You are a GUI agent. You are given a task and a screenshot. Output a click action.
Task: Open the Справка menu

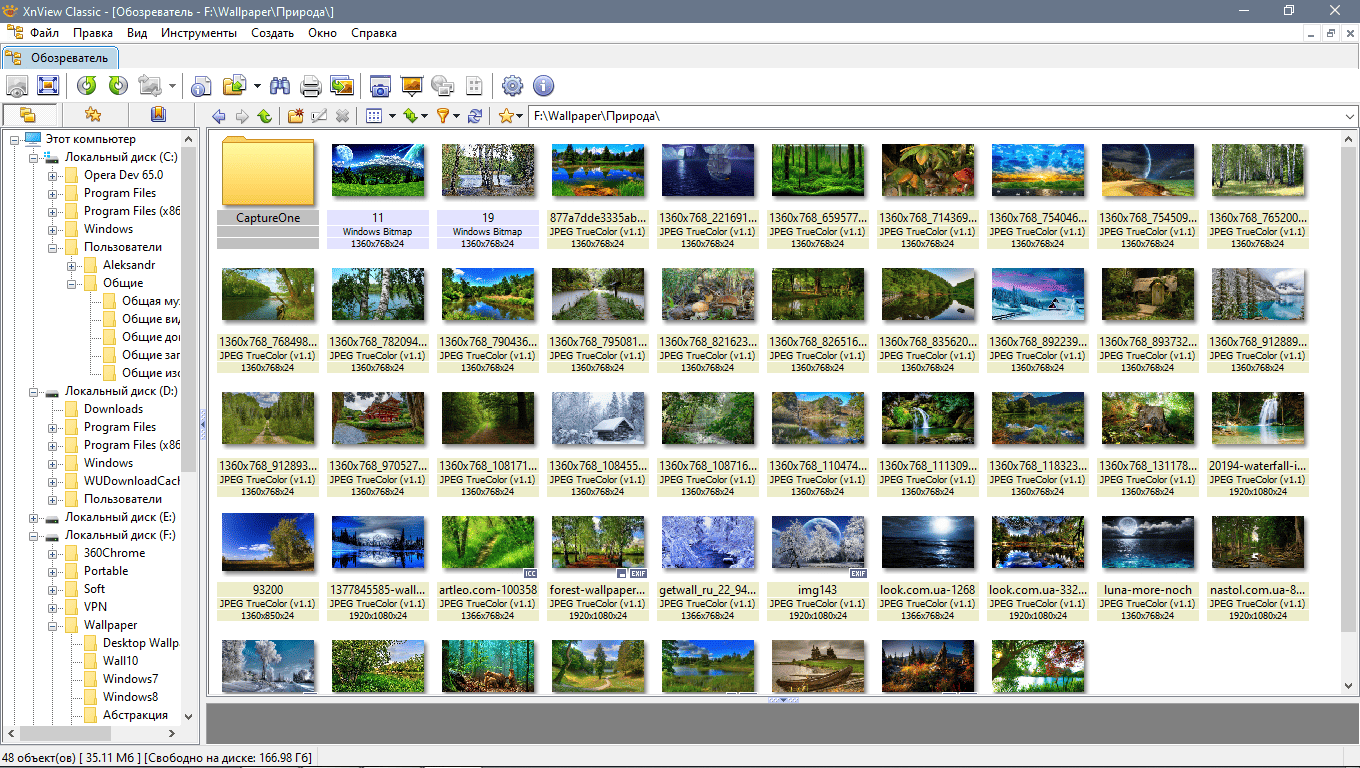[x=374, y=33]
